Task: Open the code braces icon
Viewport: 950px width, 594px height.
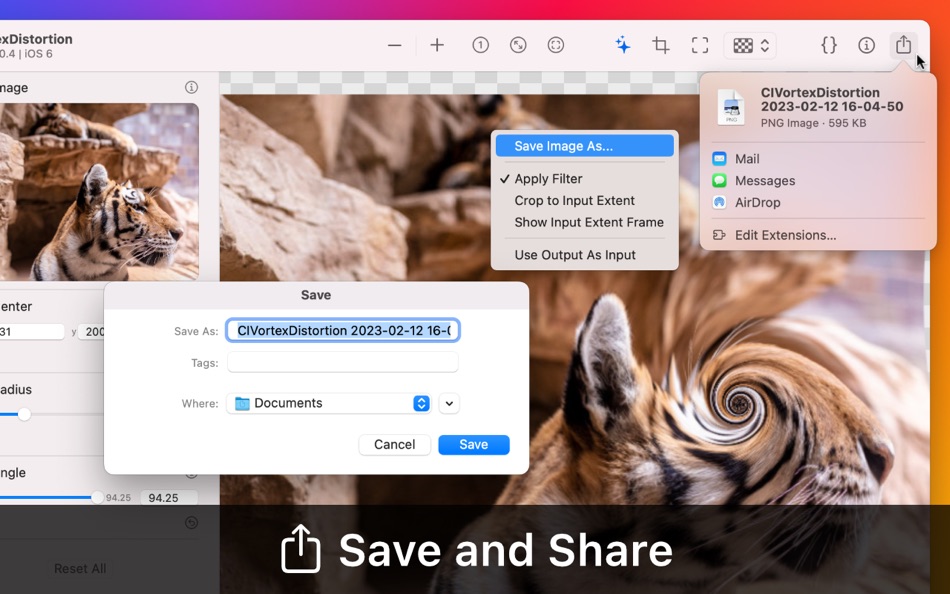Action: (829, 45)
